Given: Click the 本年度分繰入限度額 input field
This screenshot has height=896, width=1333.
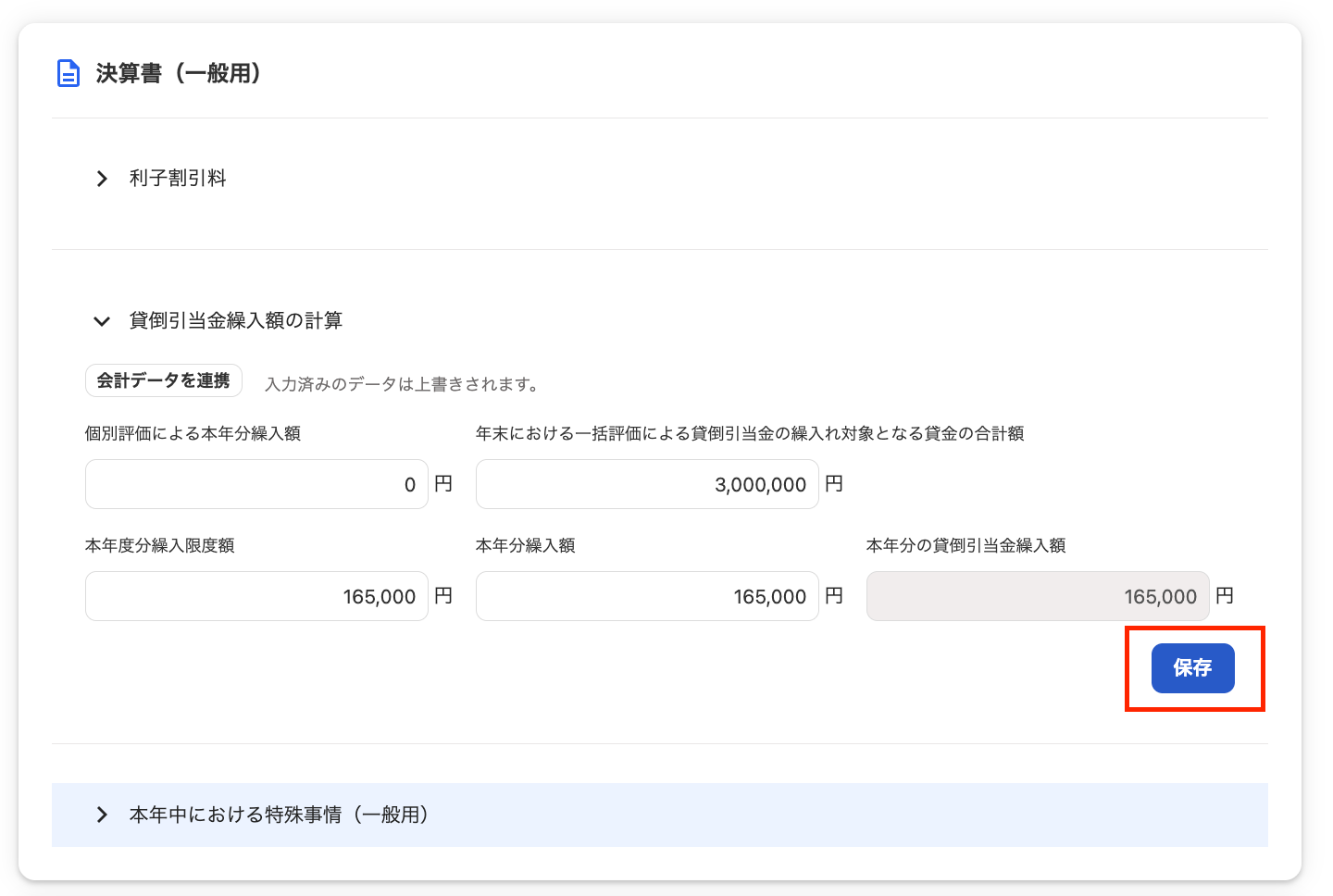Looking at the screenshot, I should point(256,596).
